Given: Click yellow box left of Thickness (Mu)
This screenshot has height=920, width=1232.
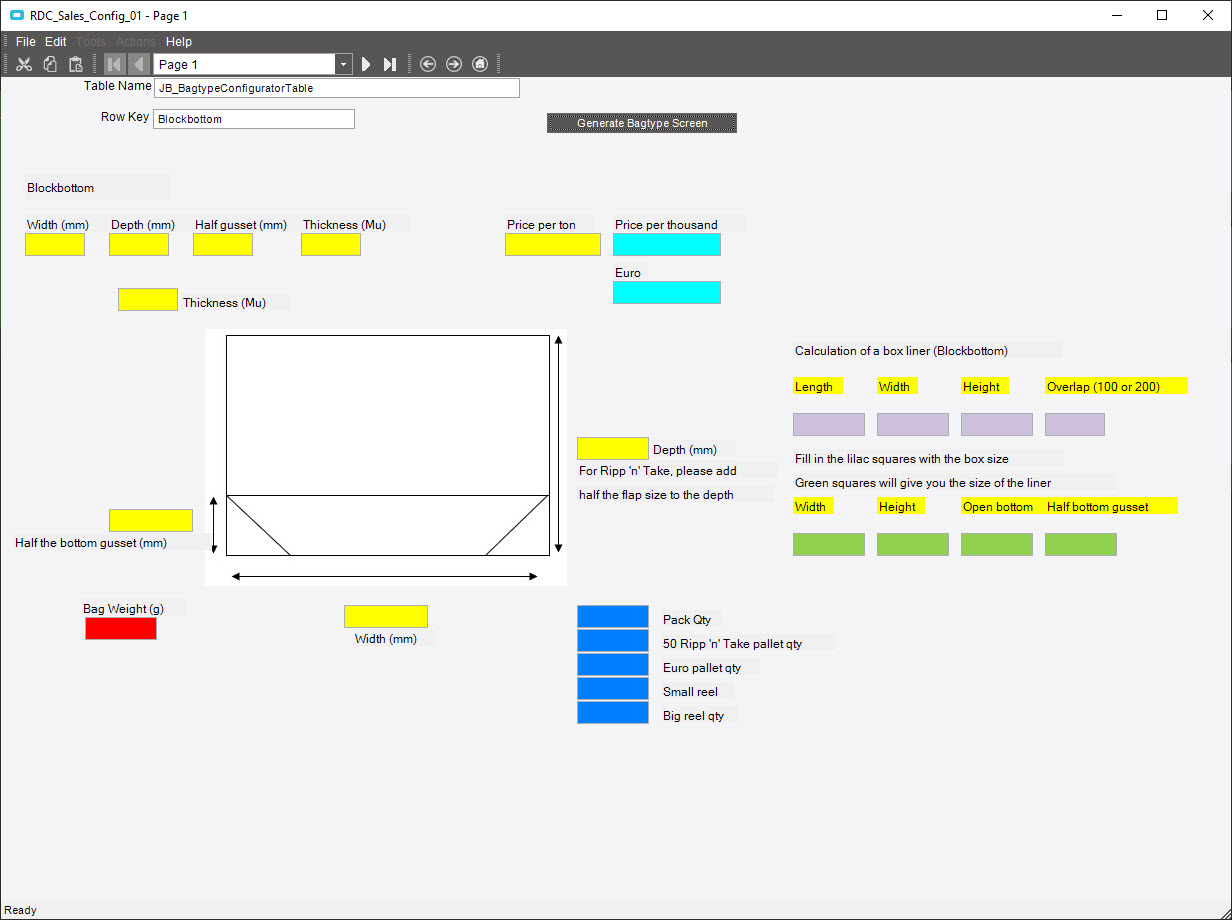Looking at the screenshot, I should [148, 299].
